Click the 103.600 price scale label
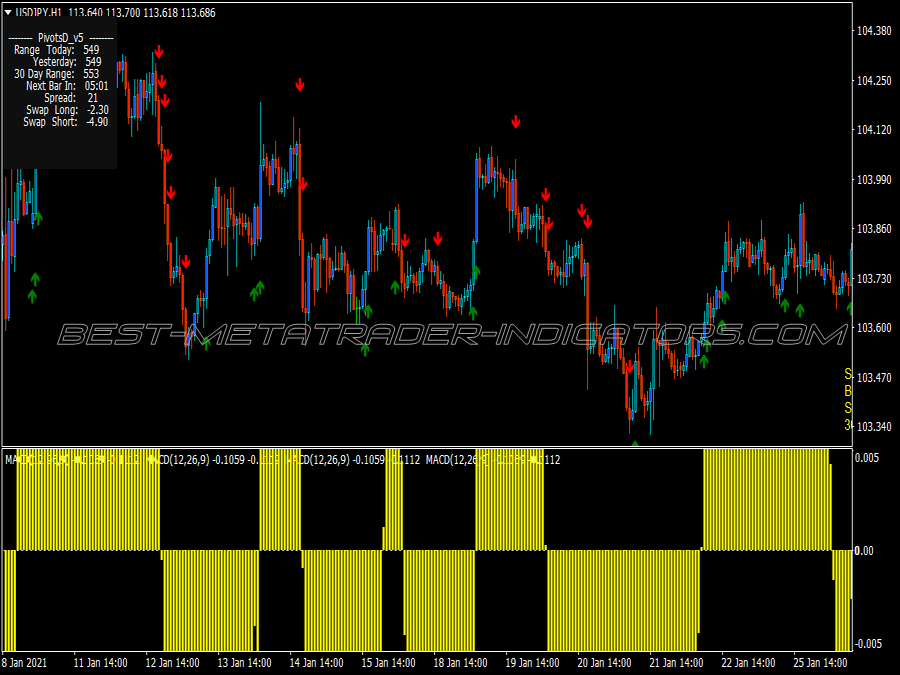The image size is (900, 675). (874, 328)
